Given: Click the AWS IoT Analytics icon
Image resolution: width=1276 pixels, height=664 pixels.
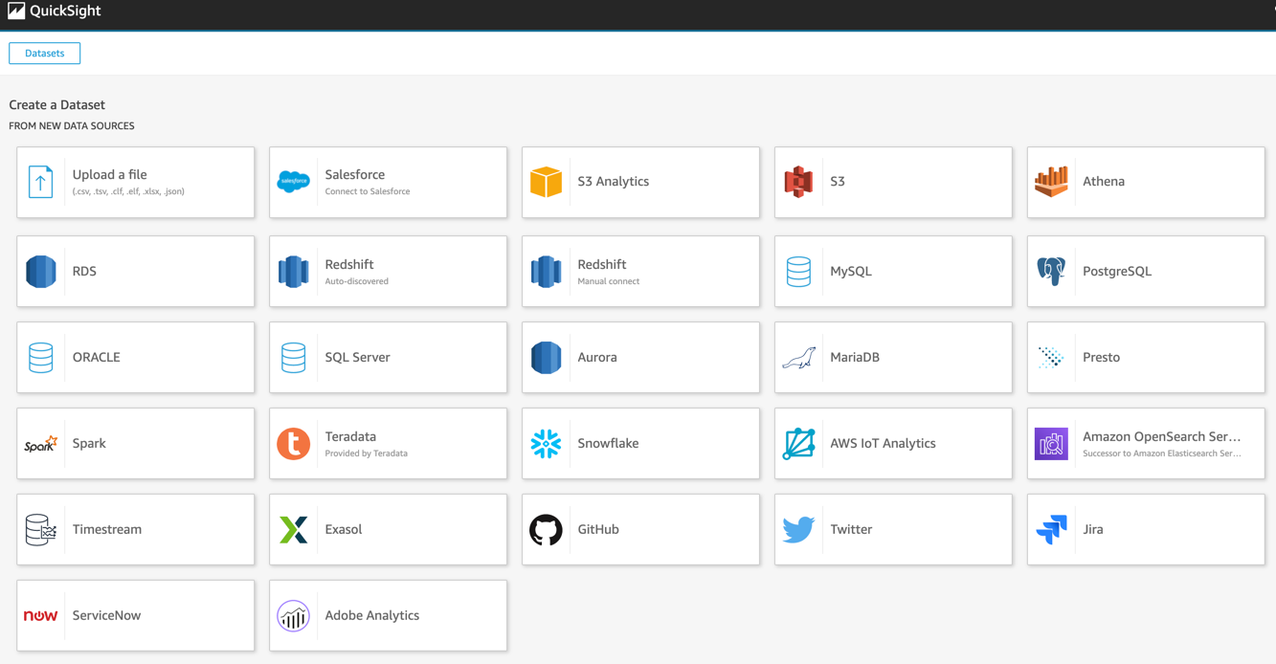Looking at the screenshot, I should pyautogui.click(x=798, y=444).
